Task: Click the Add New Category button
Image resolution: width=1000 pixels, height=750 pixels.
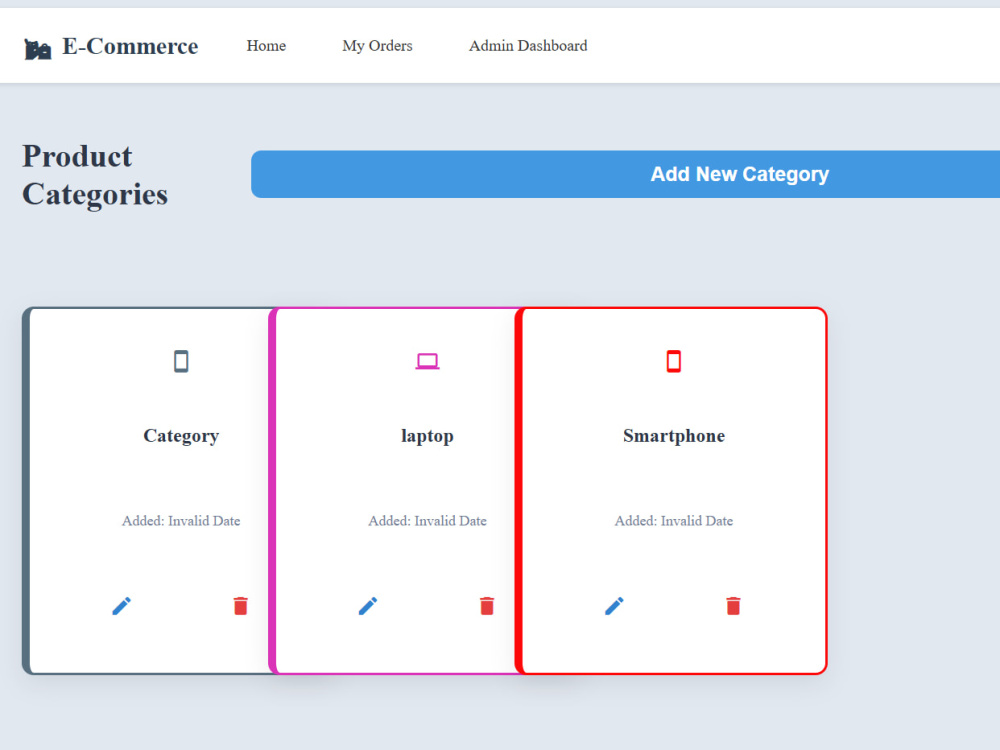Action: (626, 174)
